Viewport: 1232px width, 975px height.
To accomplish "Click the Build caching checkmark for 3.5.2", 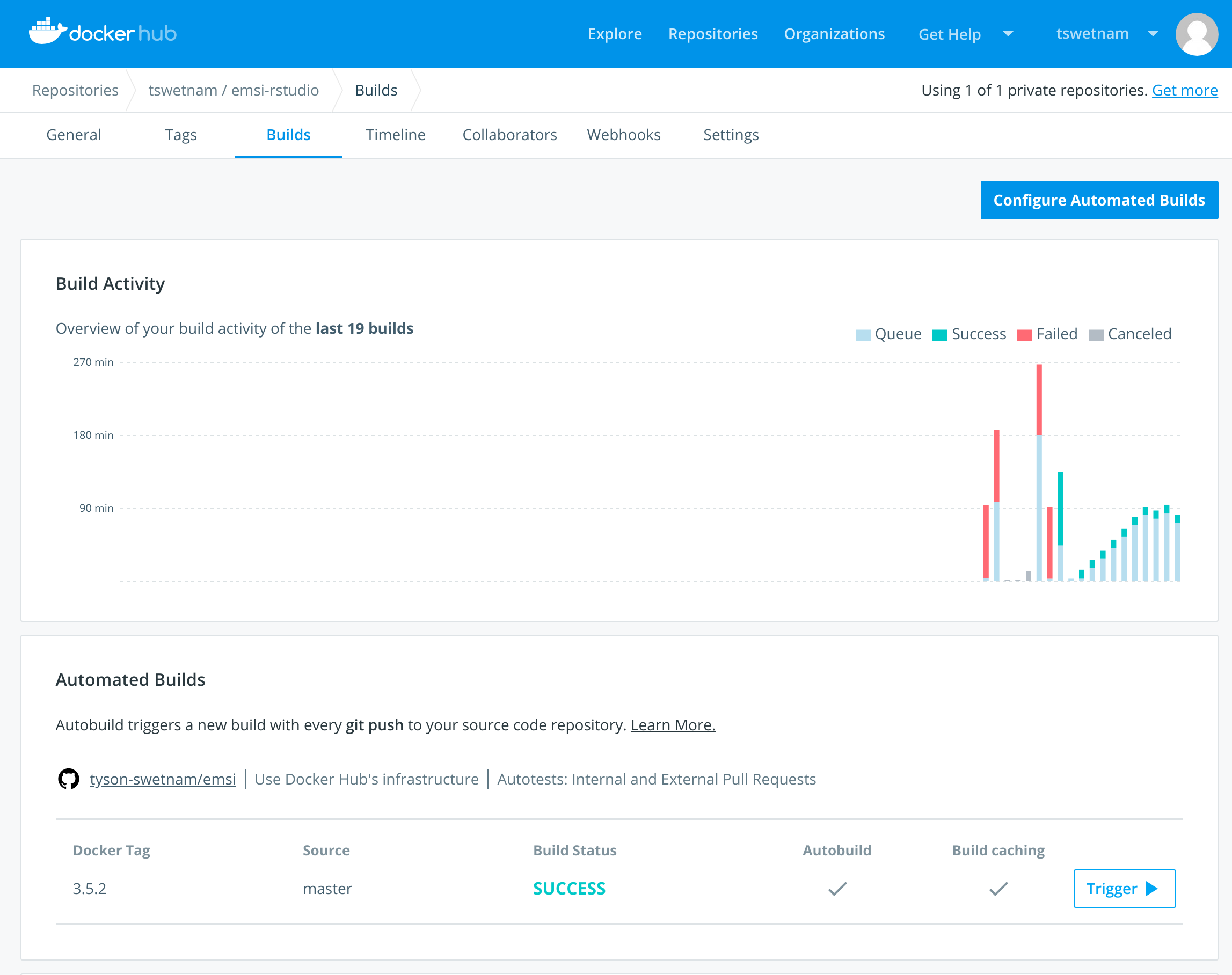I will [998, 888].
